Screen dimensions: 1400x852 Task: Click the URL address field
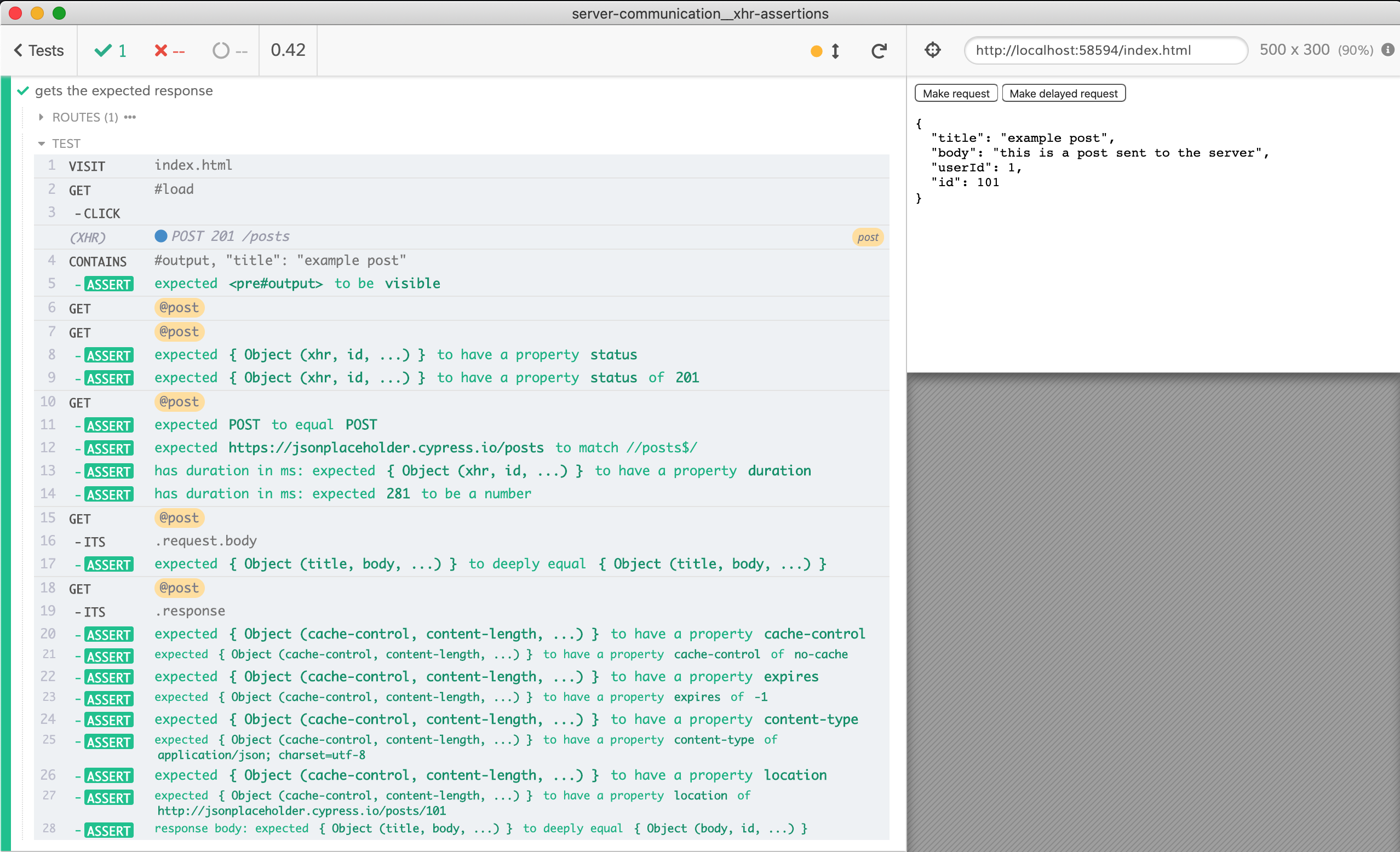click(1105, 50)
